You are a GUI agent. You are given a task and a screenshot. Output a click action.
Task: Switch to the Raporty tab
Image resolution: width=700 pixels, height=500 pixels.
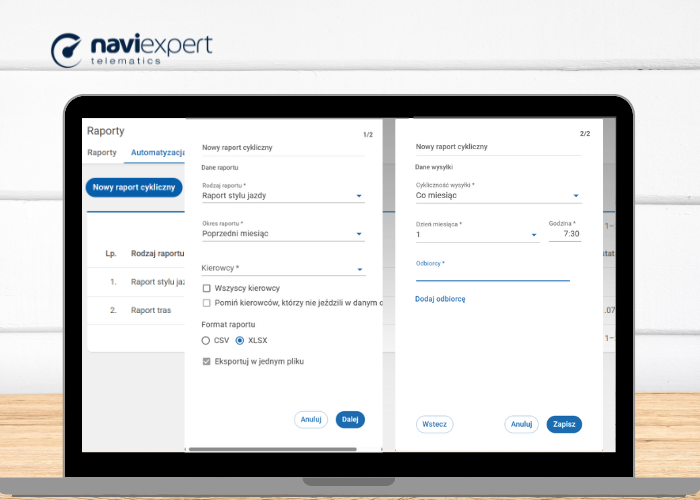point(102,153)
